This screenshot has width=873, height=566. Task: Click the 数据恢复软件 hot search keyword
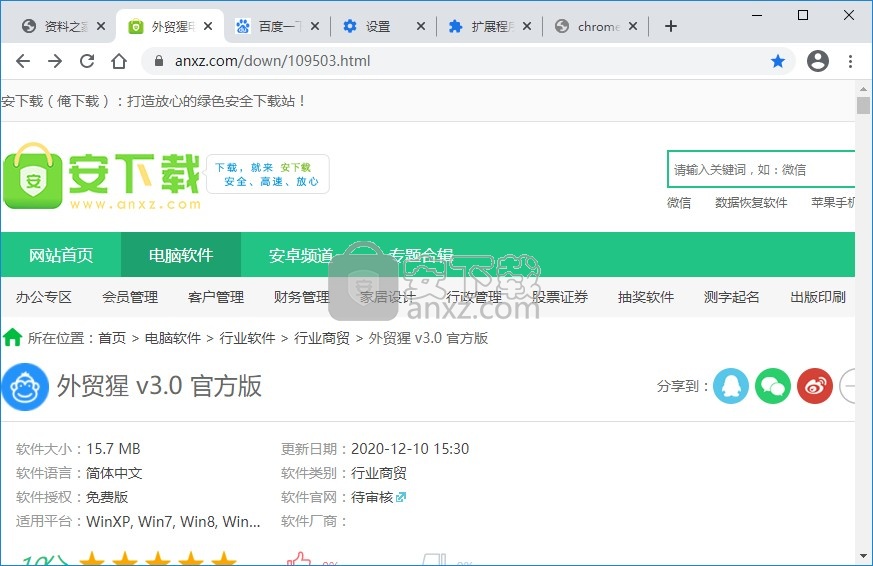coord(751,203)
